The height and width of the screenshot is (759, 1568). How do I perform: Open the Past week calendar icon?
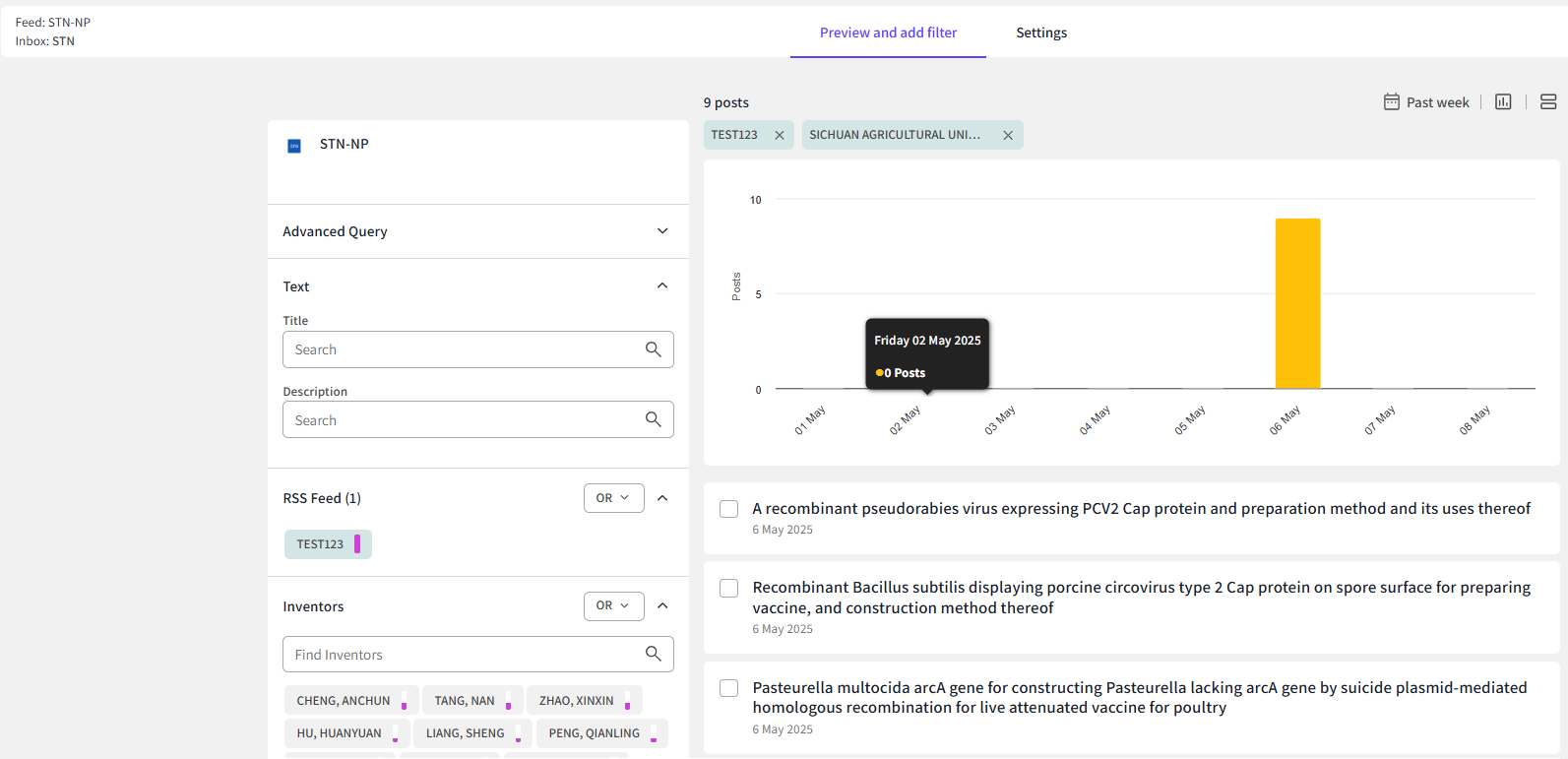point(1391,102)
